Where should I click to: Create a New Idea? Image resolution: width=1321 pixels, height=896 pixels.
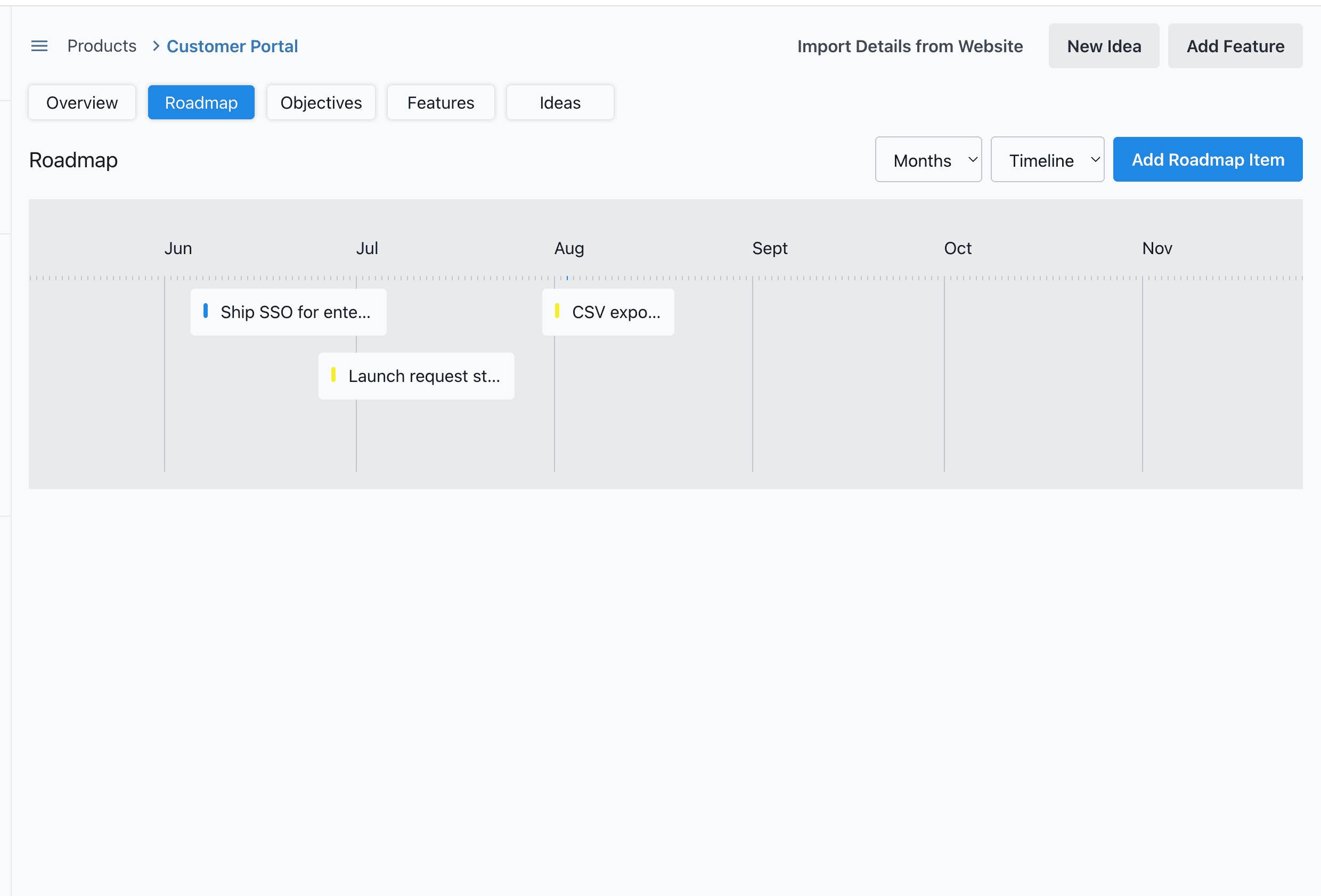tap(1104, 46)
